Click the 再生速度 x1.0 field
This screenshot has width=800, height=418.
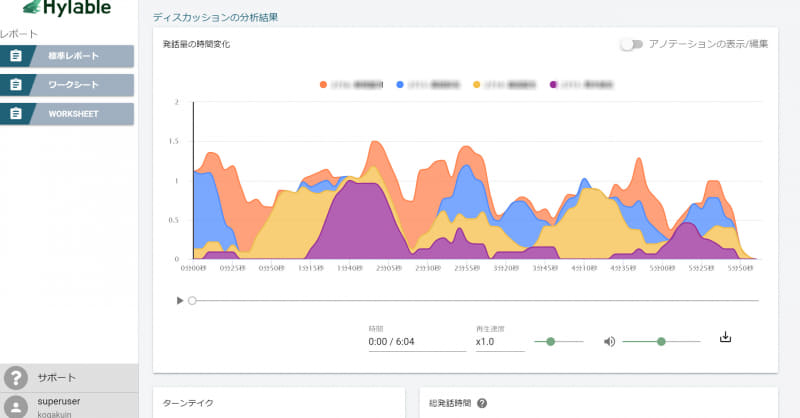[498, 341]
